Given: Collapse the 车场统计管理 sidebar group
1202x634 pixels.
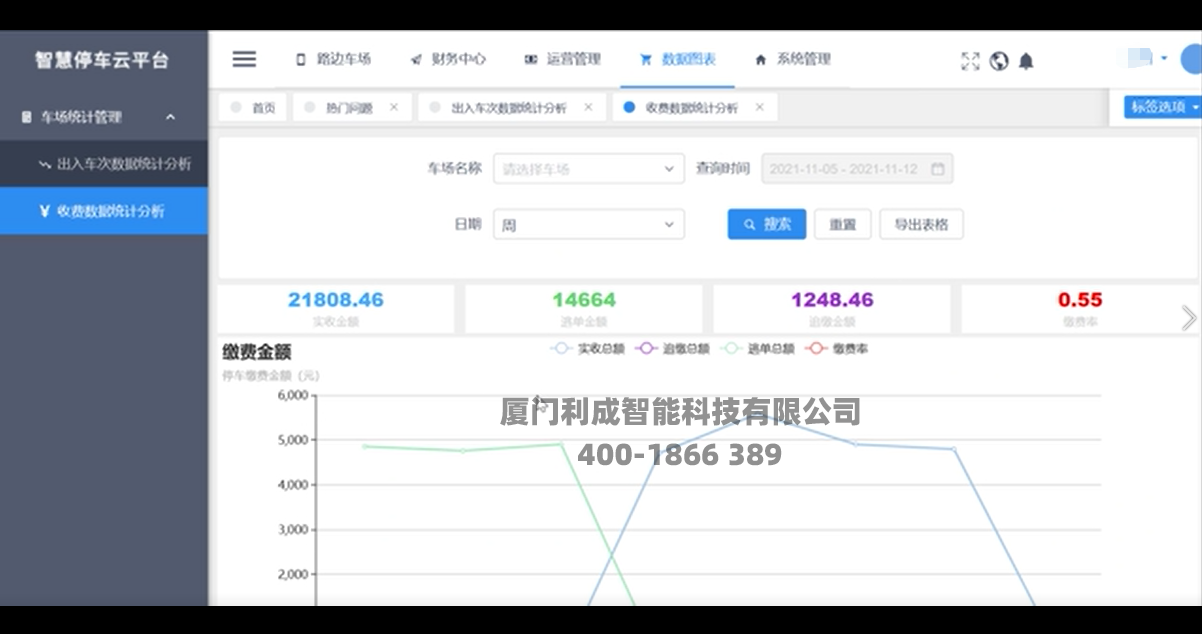Looking at the screenshot, I should [x=104, y=117].
